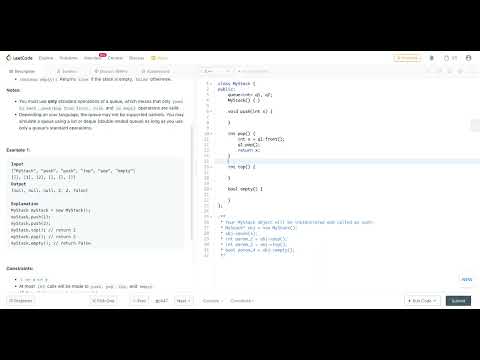Go to the Prev problem
Image resolution: width=480 pixels, height=360 pixels.
(139, 301)
